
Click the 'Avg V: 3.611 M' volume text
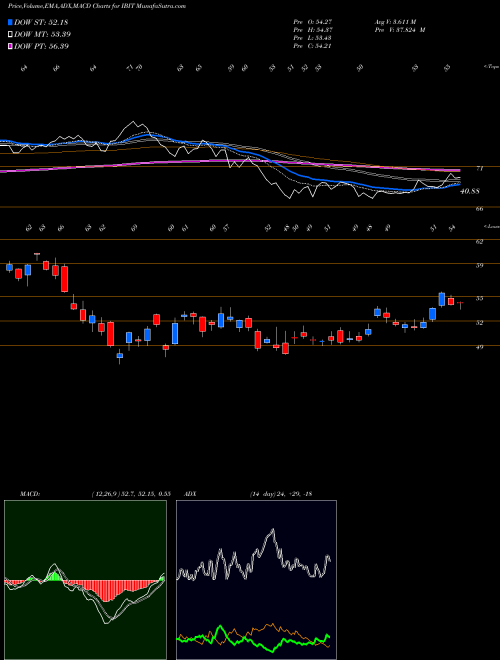point(395,21)
